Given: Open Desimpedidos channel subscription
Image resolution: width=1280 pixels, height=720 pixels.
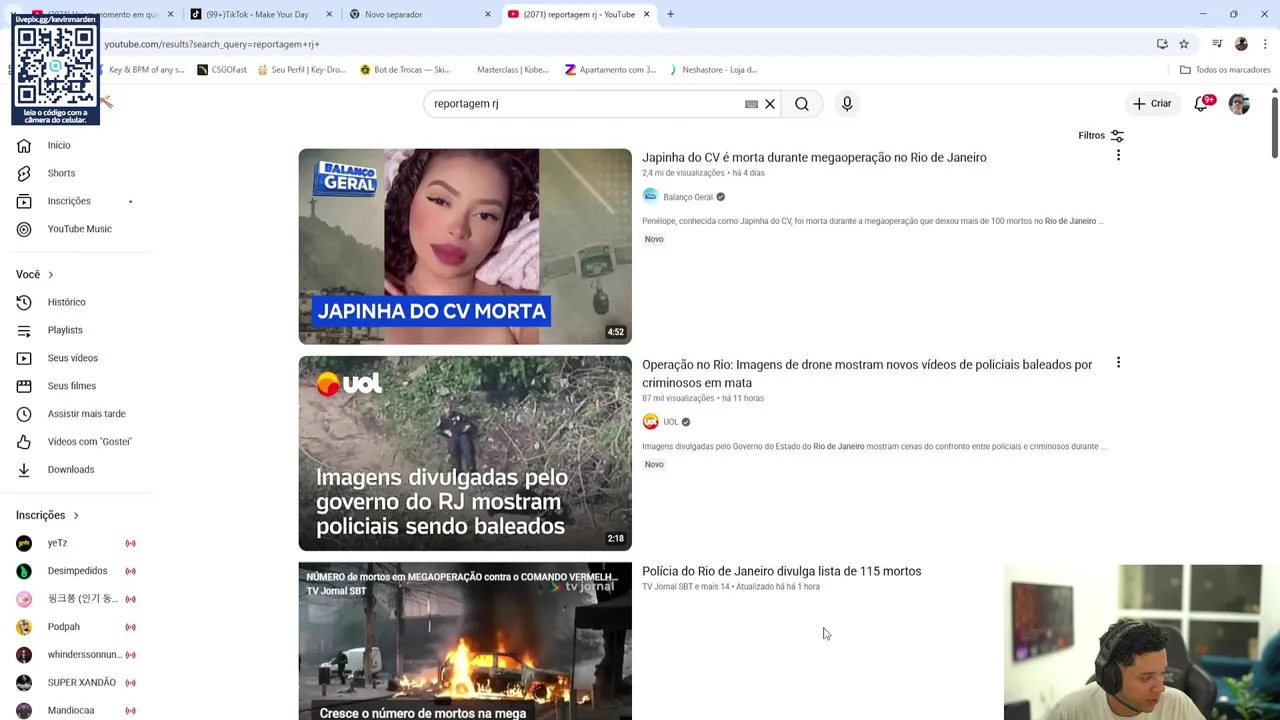Looking at the screenshot, I should coord(77,571).
